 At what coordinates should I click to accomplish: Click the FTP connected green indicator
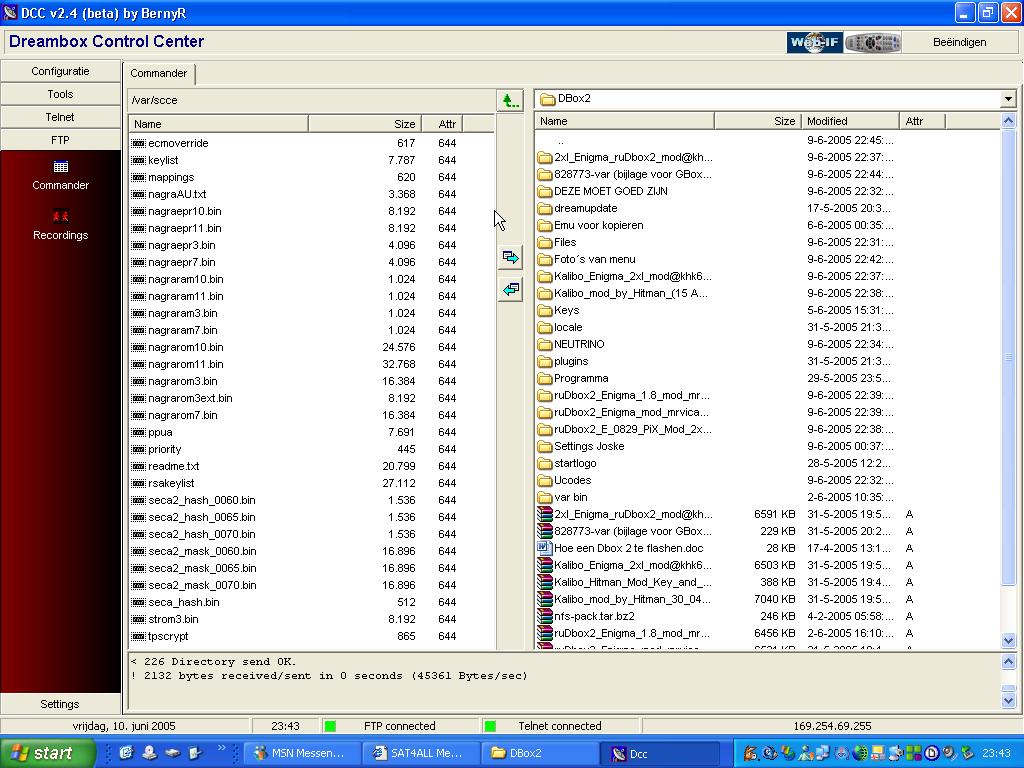tap(330, 726)
